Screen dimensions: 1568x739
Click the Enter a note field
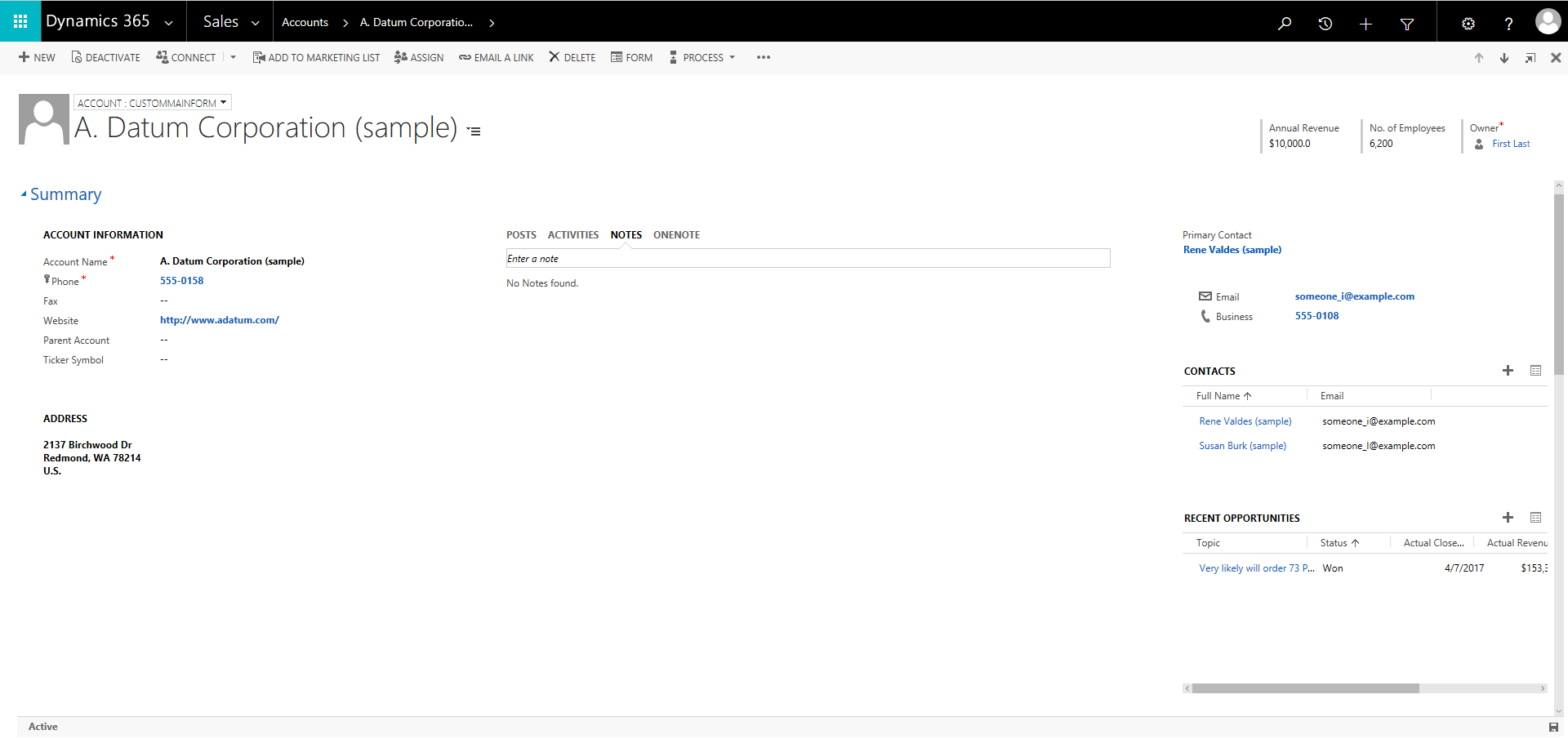807,259
